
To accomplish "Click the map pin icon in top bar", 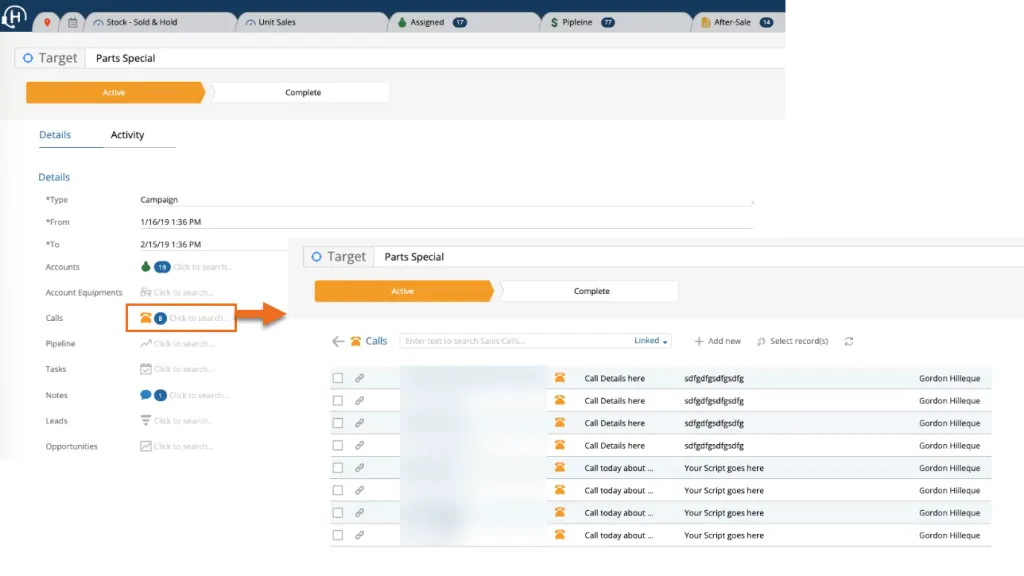I will pyautogui.click(x=46, y=22).
